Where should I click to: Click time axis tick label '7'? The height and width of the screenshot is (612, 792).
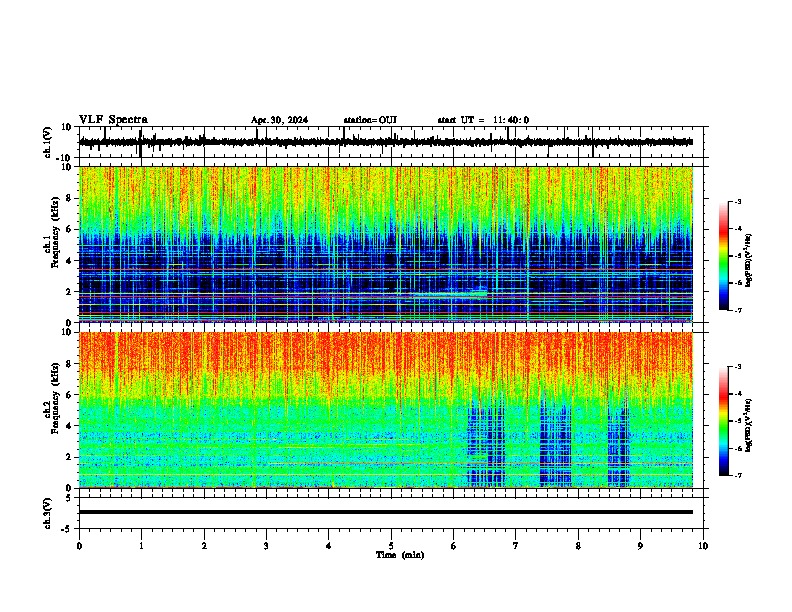point(516,546)
